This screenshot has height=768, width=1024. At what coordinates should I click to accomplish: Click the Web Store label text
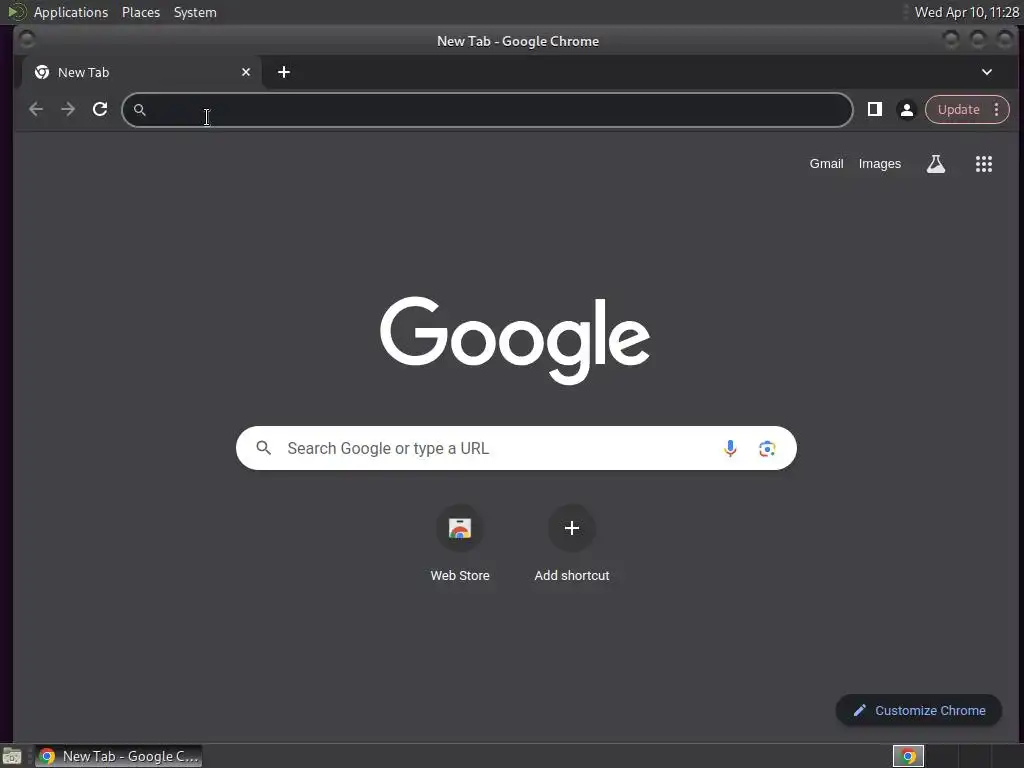click(x=460, y=575)
